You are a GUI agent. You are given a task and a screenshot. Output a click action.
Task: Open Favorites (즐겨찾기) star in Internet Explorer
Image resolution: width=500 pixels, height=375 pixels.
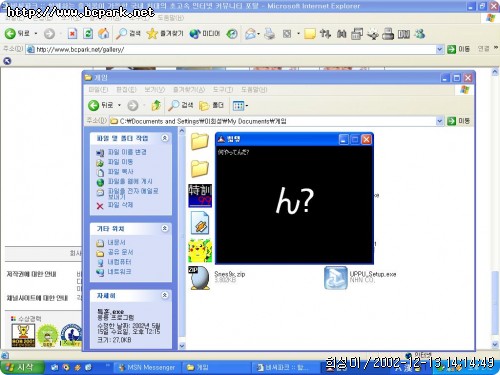(165, 34)
